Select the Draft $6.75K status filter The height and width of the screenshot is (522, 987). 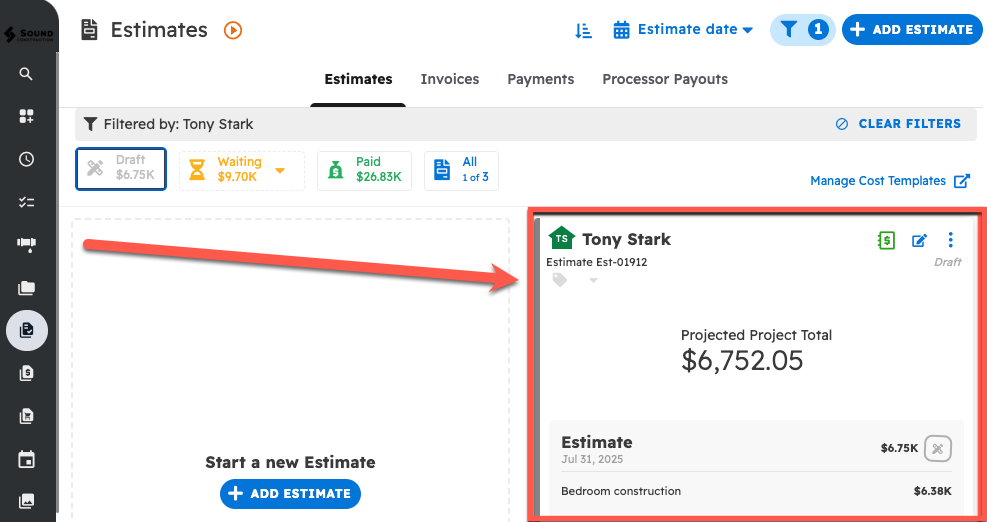click(x=121, y=168)
